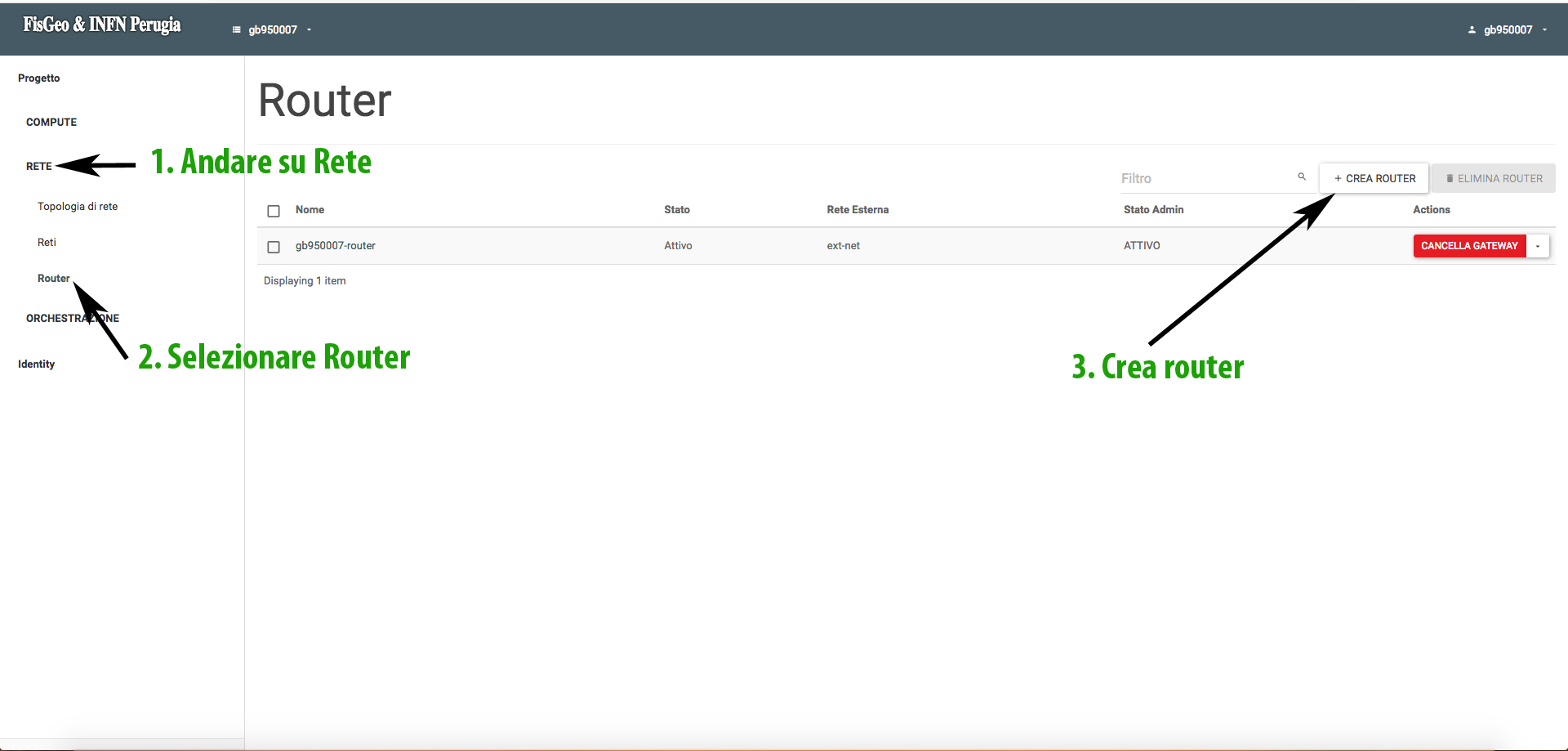Focus the Filtro search input field
Image resolution: width=1568 pixels, height=751 pixels.
[x=1205, y=178]
